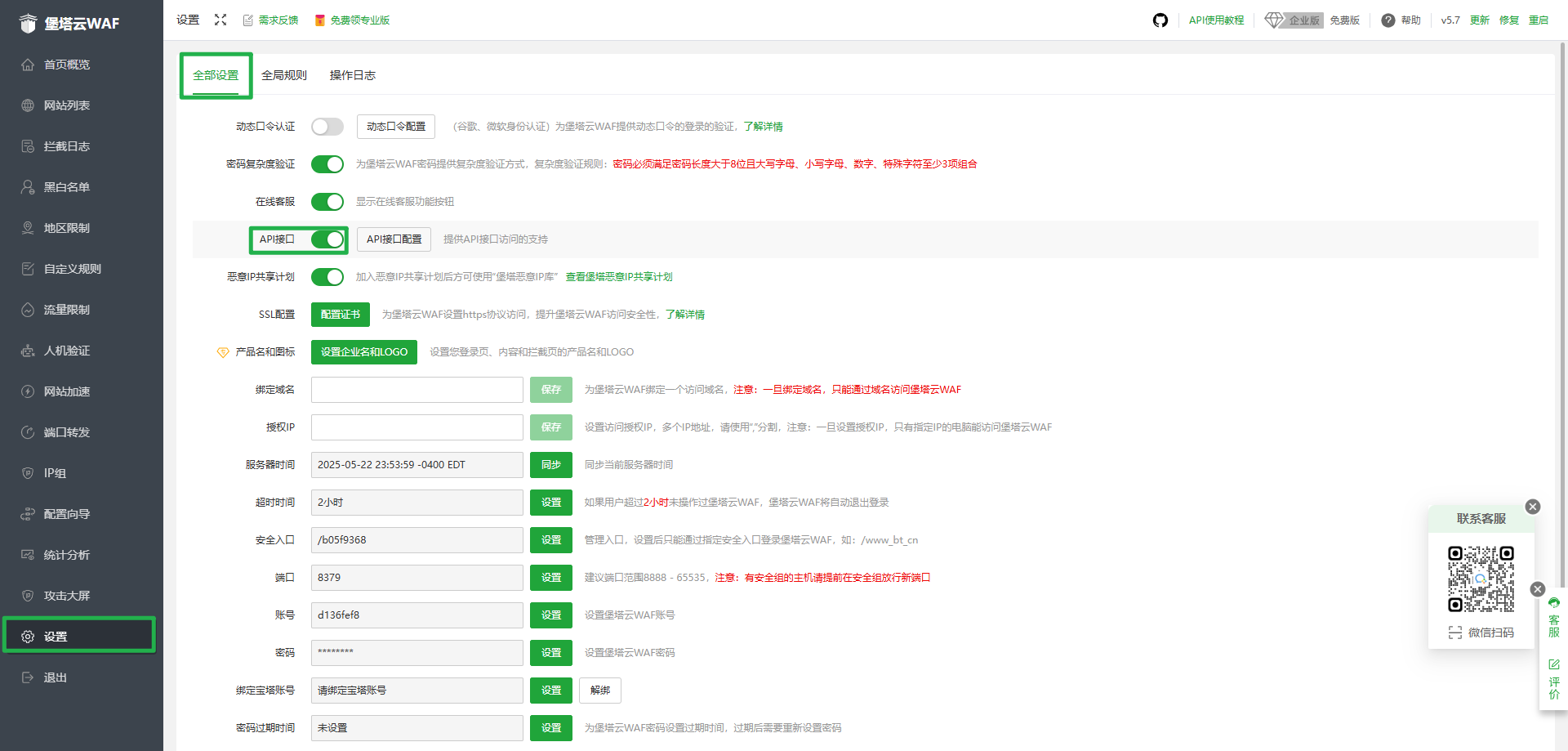Screen dimensions: 1568x751
Task: Click the 绑定域名 input field
Action: 416,390
